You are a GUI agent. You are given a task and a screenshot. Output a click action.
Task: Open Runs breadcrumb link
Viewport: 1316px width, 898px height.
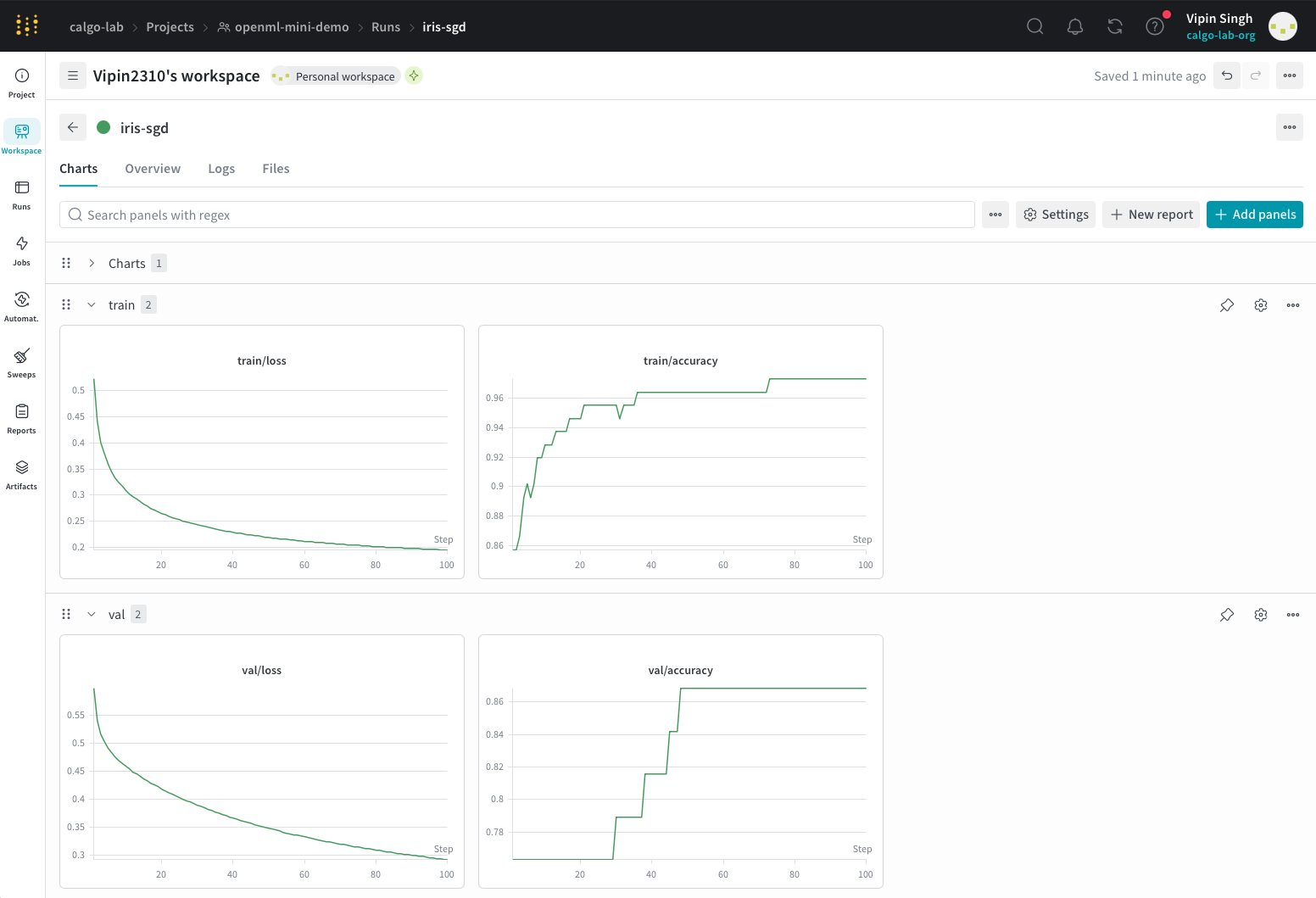pos(386,26)
